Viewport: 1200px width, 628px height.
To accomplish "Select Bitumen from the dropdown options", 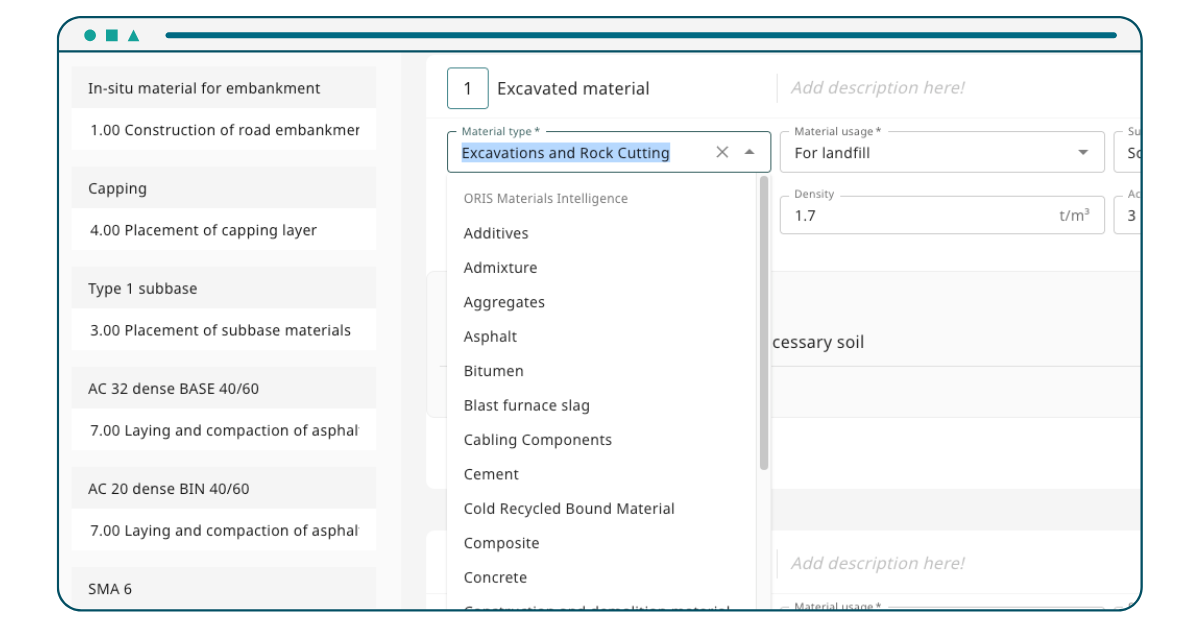I will point(493,371).
